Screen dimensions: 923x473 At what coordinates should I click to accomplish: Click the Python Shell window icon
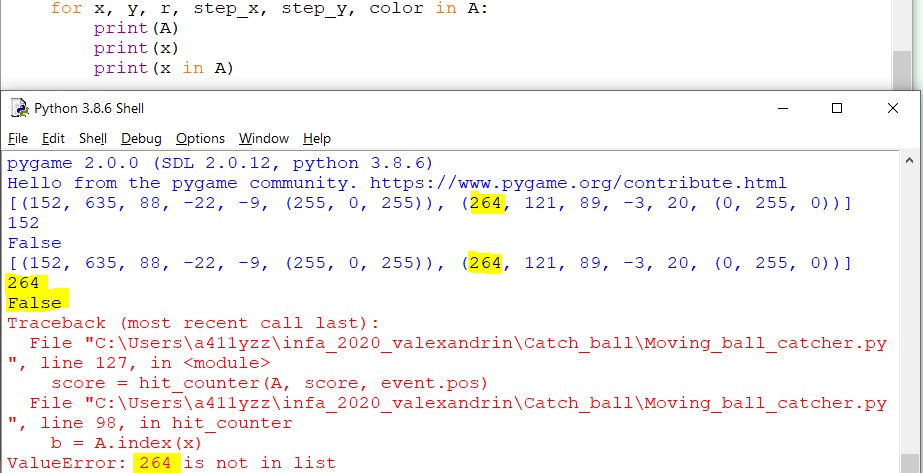click(19, 108)
